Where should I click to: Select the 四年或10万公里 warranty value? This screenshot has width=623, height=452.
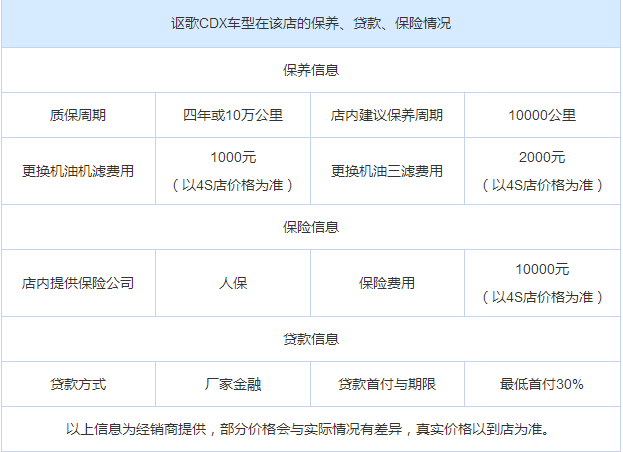[x=233, y=115]
